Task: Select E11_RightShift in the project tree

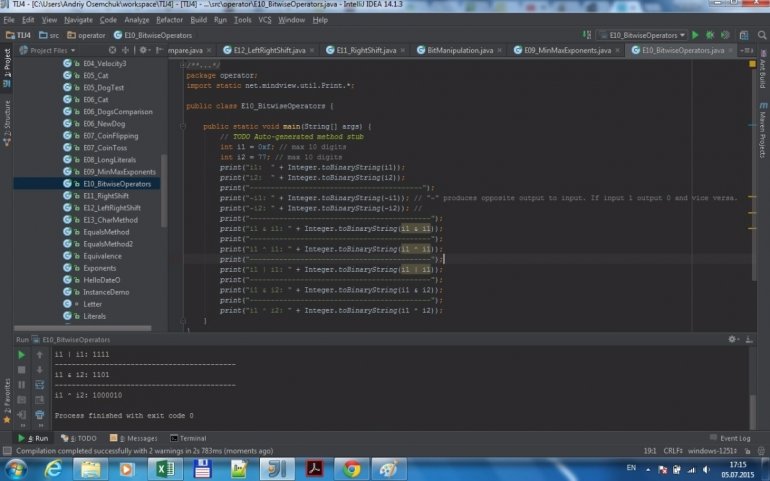Action: pos(104,196)
